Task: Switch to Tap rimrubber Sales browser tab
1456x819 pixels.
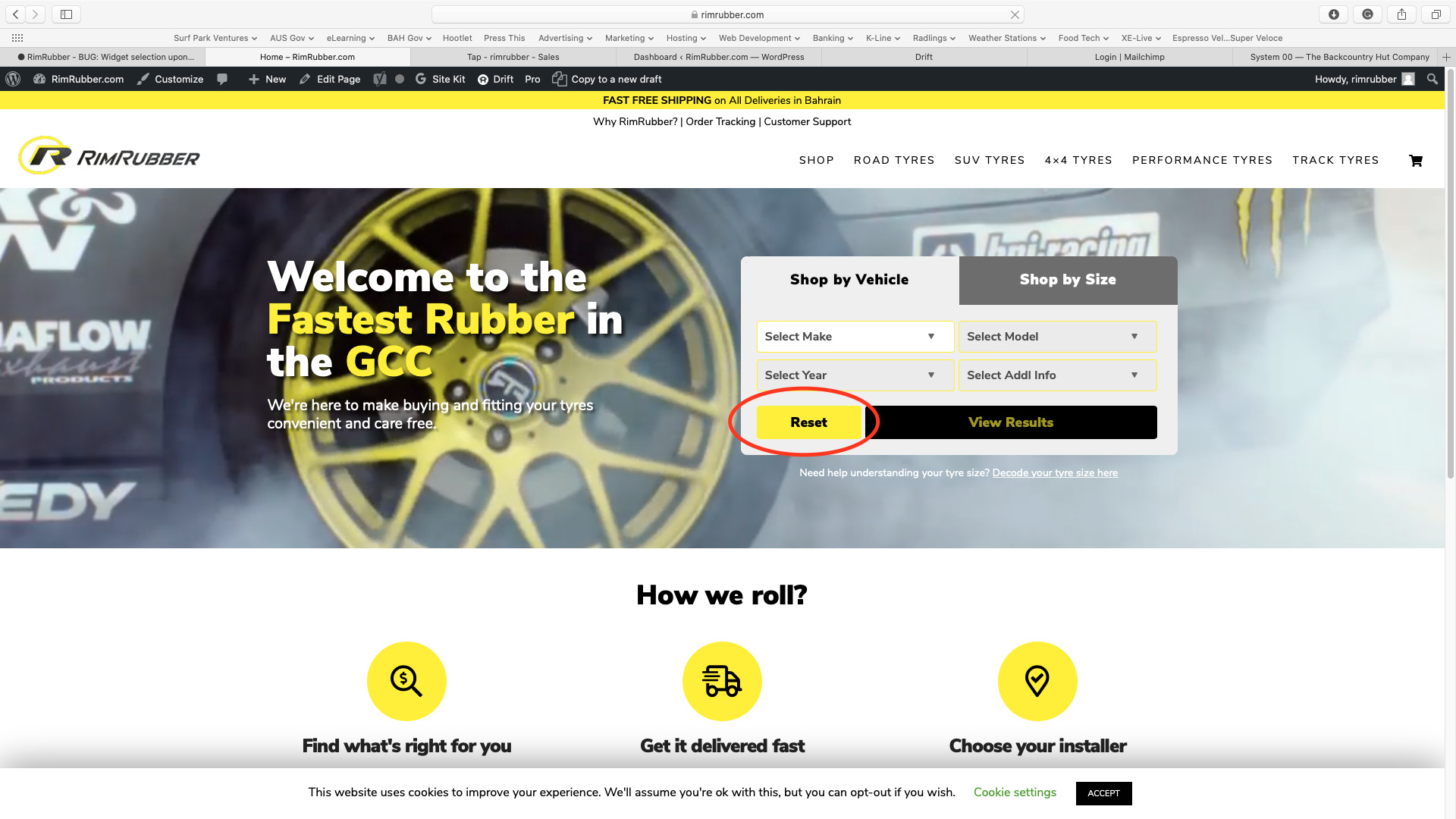Action: tap(513, 57)
